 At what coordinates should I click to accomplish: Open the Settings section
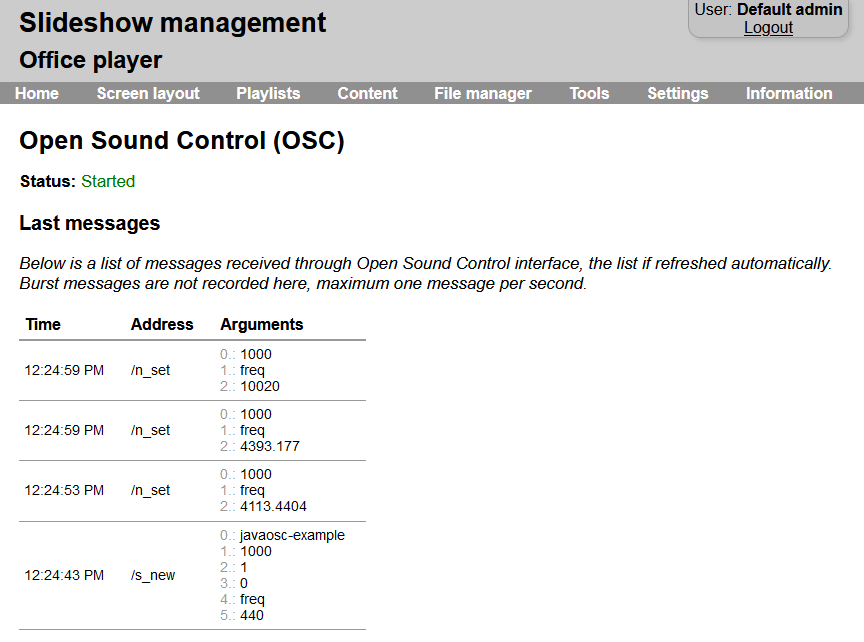coord(677,93)
